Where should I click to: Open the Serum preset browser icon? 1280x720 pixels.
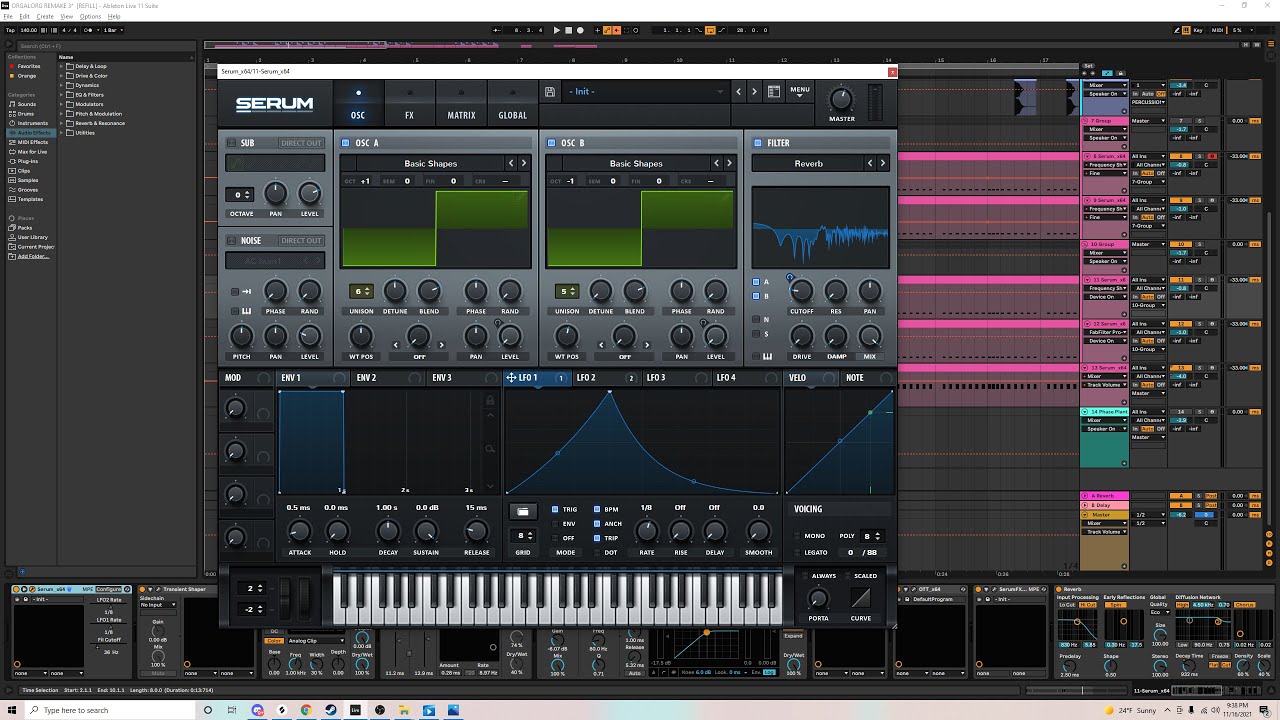(x=773, y=92)
